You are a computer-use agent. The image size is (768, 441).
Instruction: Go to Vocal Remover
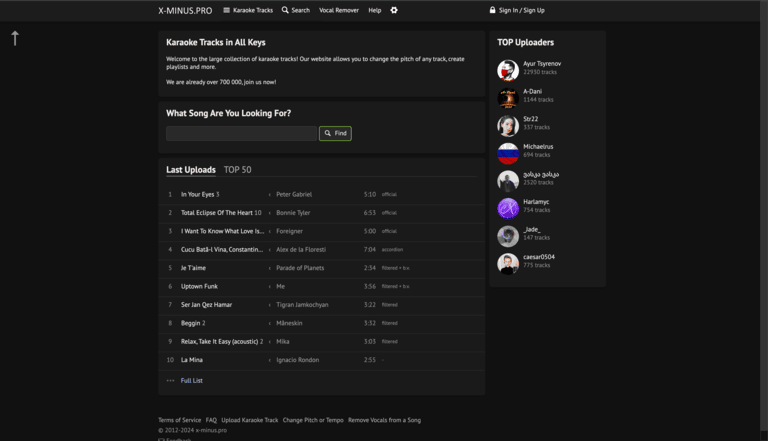tap(339, 10)
